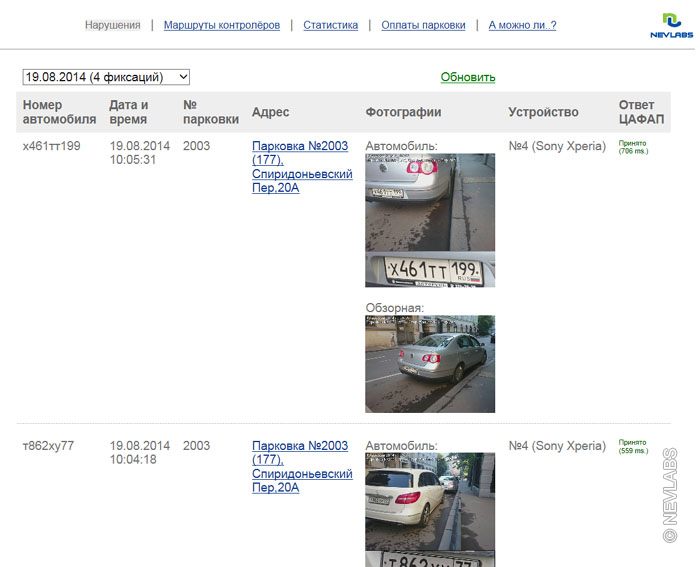View white car photo for т862ху77
This screenshot has height=567, width=700.
click(x=430, y=501)
